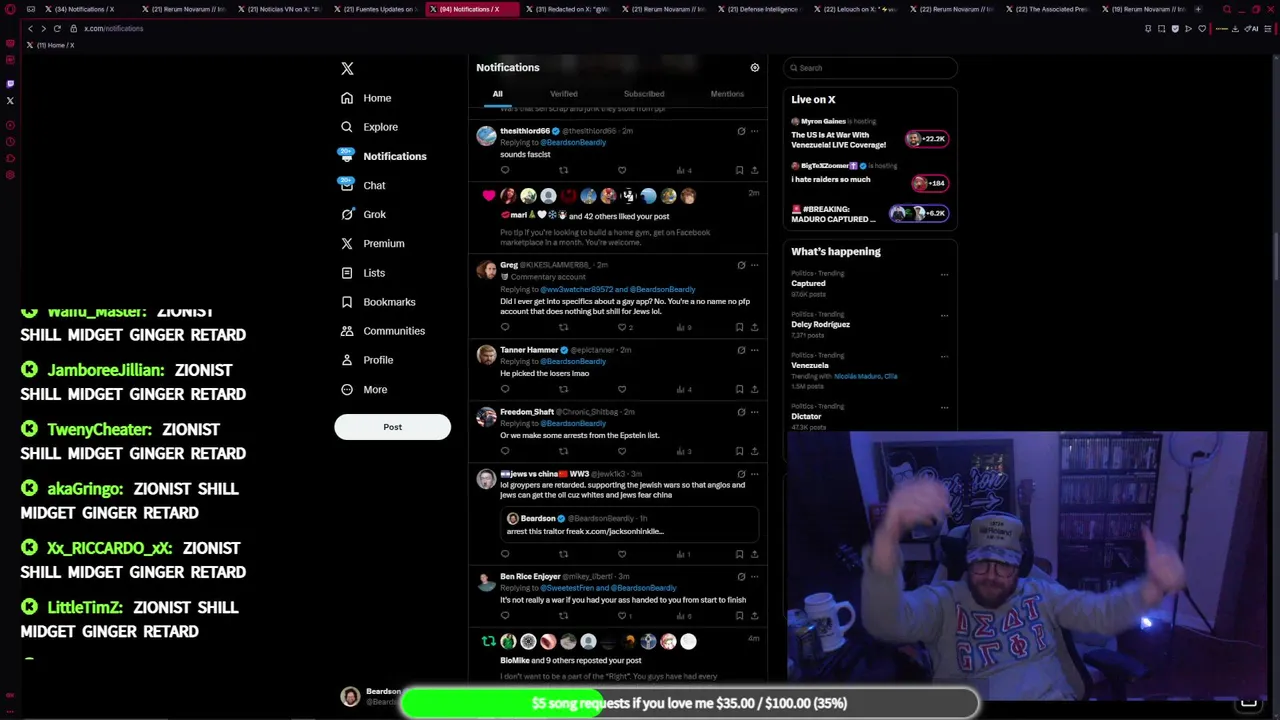Bookmark thesithlord66's post
Screen dimensions: 1280x720
[x=739, y=170]
